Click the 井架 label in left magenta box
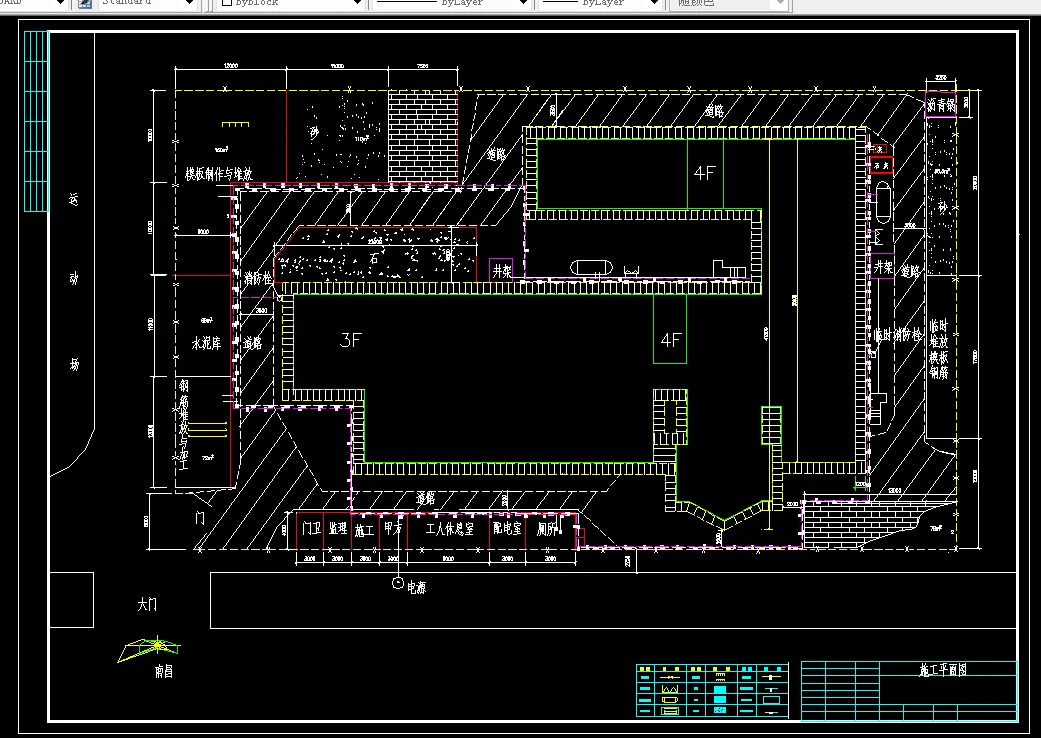 click(502, 271)
